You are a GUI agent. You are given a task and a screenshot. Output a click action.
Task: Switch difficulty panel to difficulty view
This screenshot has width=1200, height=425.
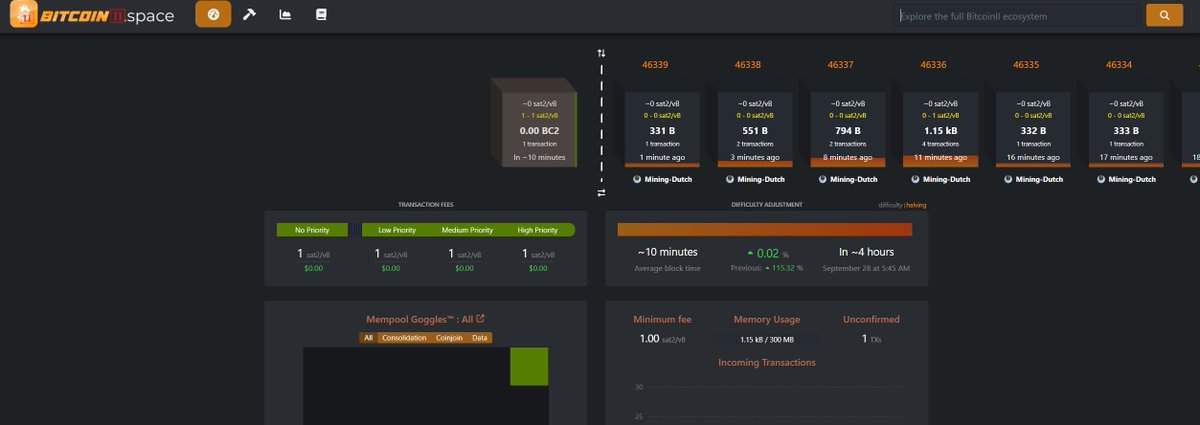(x=890, y=205)
